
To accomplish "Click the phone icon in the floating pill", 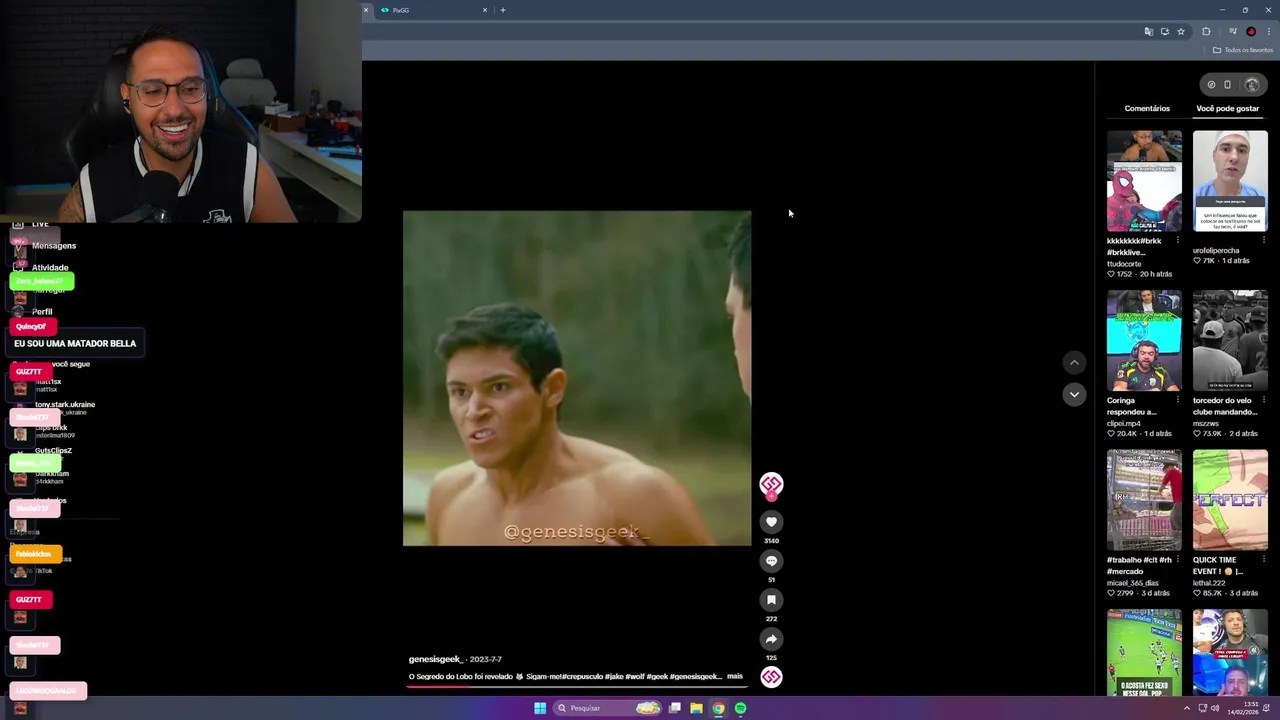I will click(x=1228, y=85).
